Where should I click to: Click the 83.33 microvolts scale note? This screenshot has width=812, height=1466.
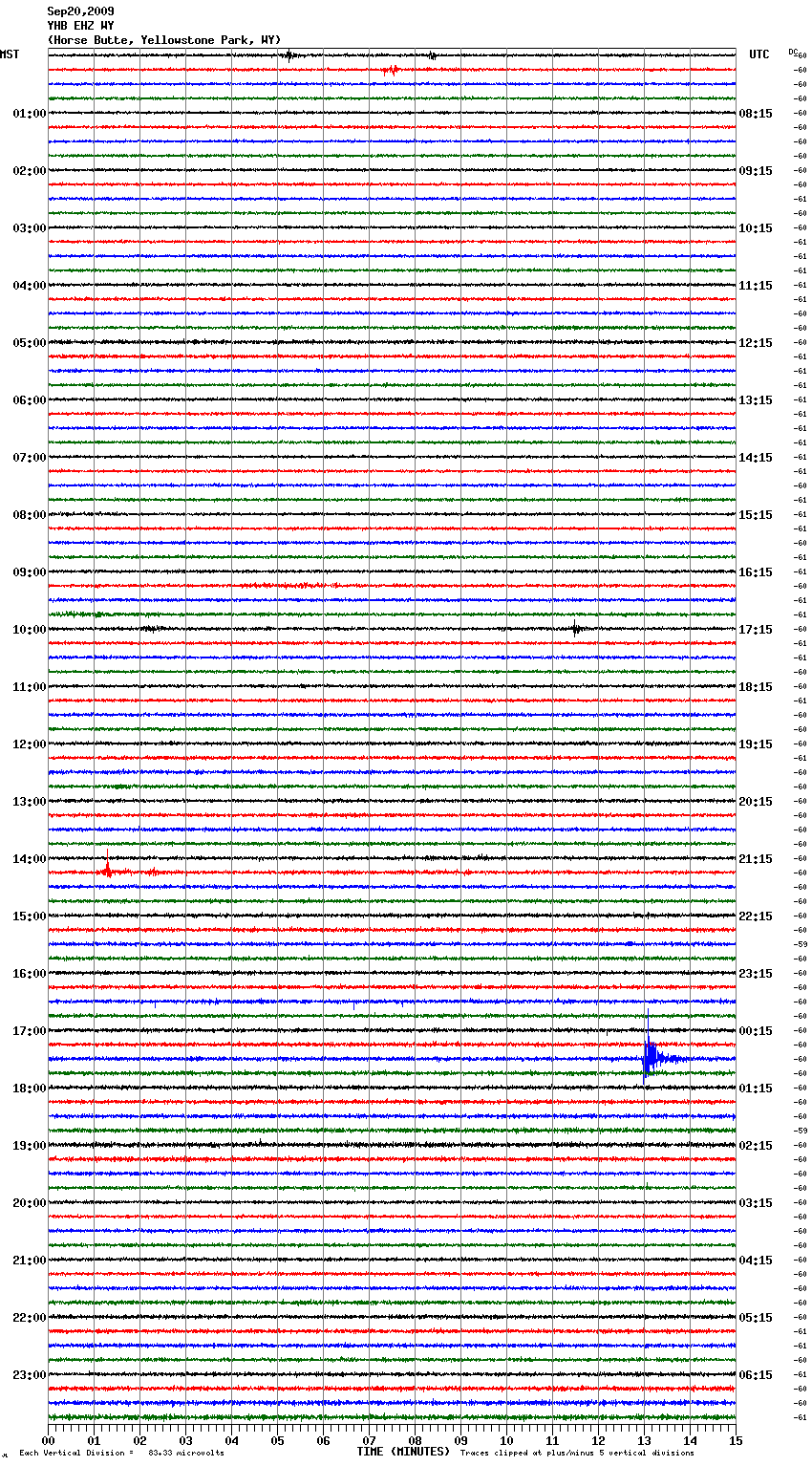[185, 1453]
